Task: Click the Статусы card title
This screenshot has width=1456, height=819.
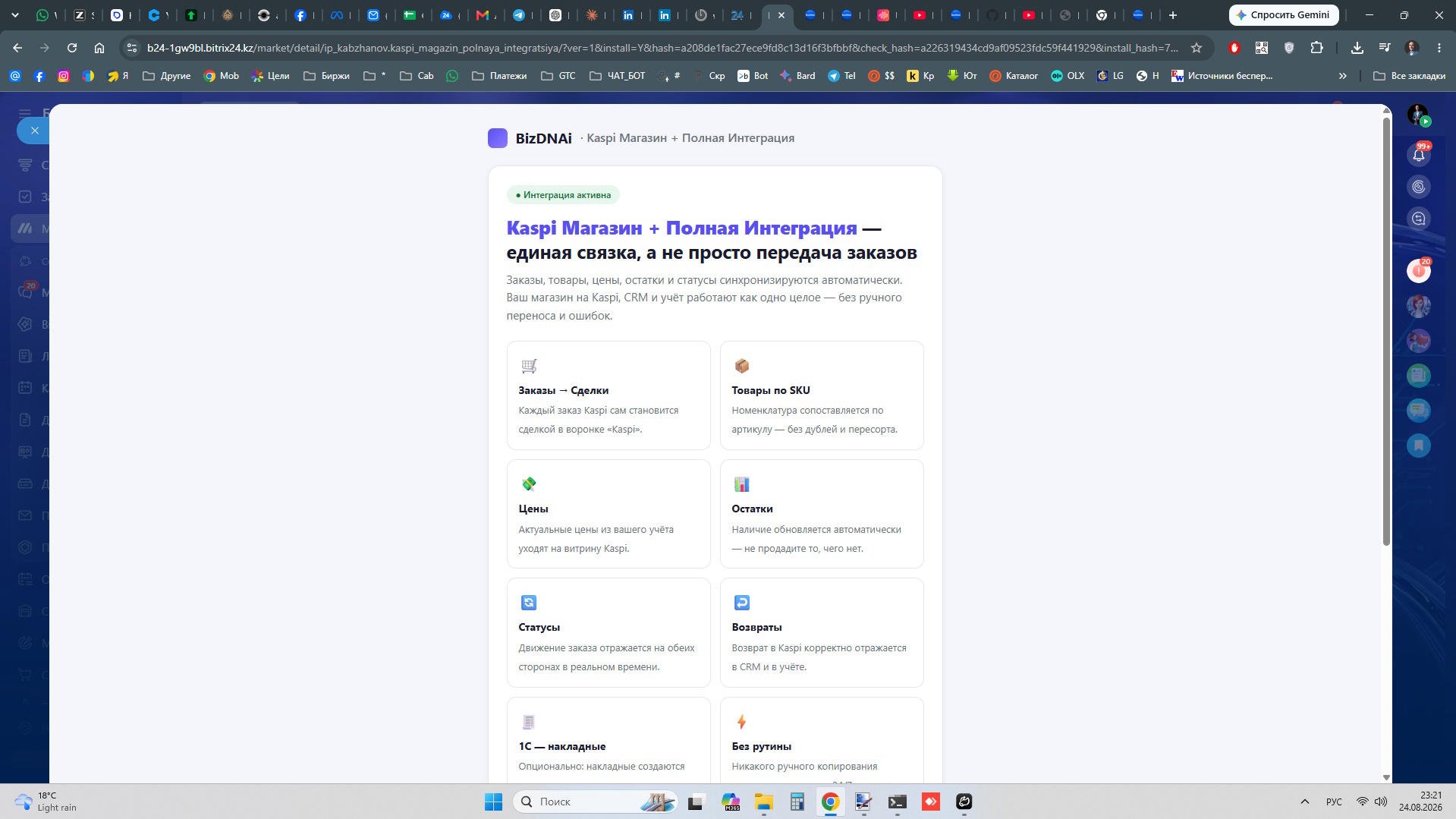Action: pyautogui.click(x=539, y=627)
